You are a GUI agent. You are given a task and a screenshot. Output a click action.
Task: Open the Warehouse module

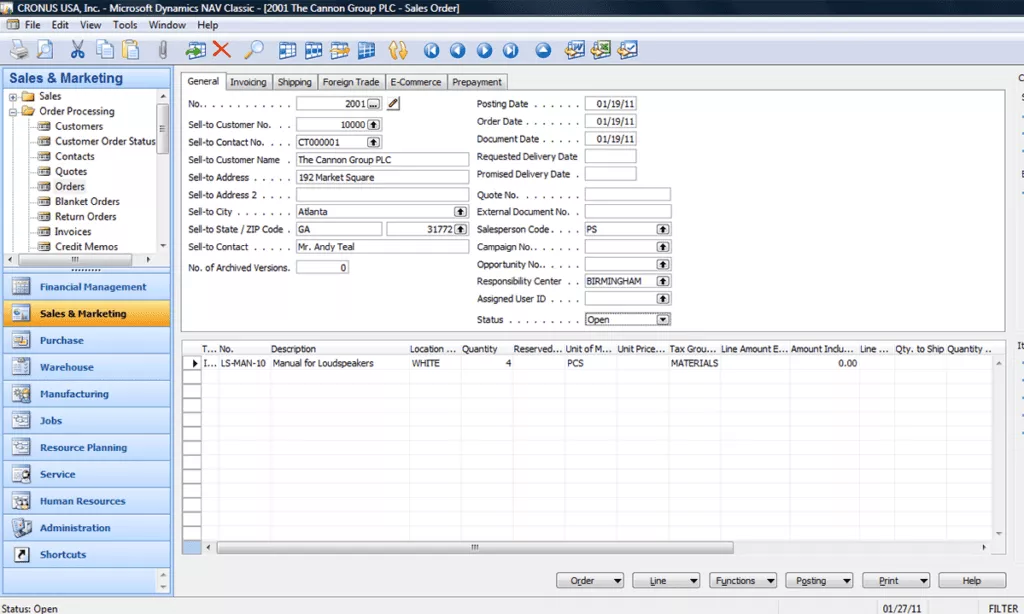pos(87,367)
